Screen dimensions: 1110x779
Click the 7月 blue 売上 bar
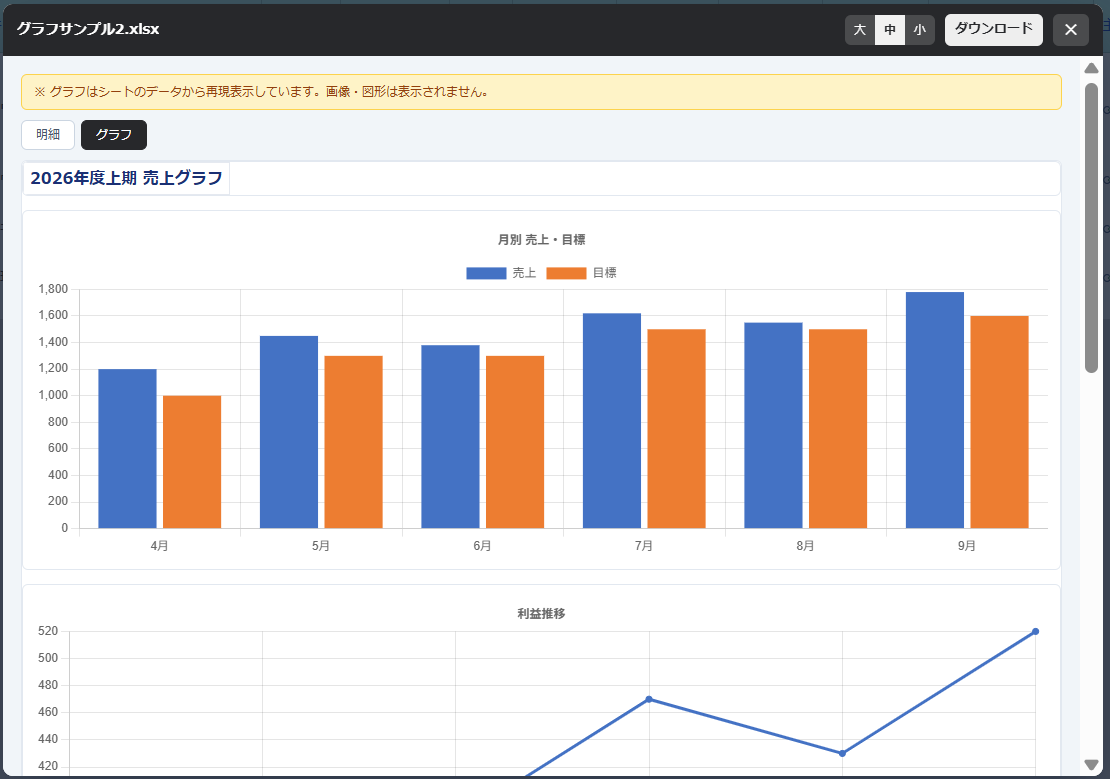pyautogui.click(x=612, y=421)
